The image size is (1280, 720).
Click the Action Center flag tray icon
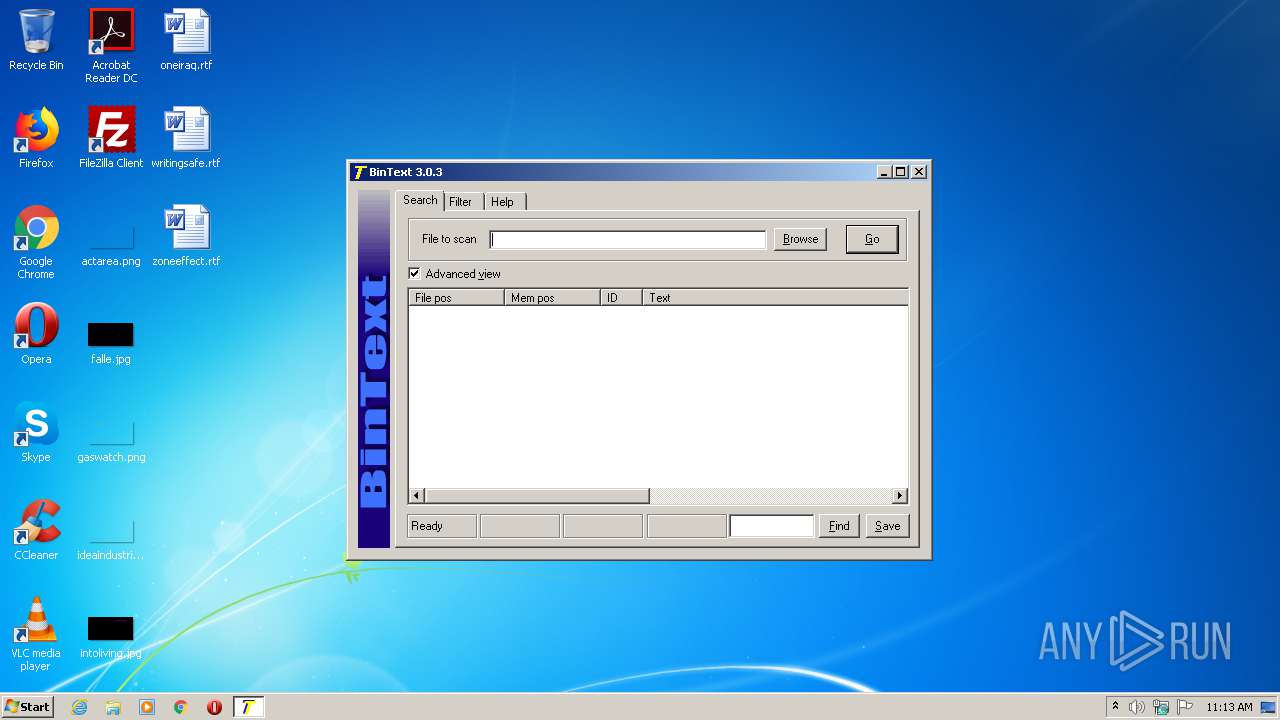1185,707
